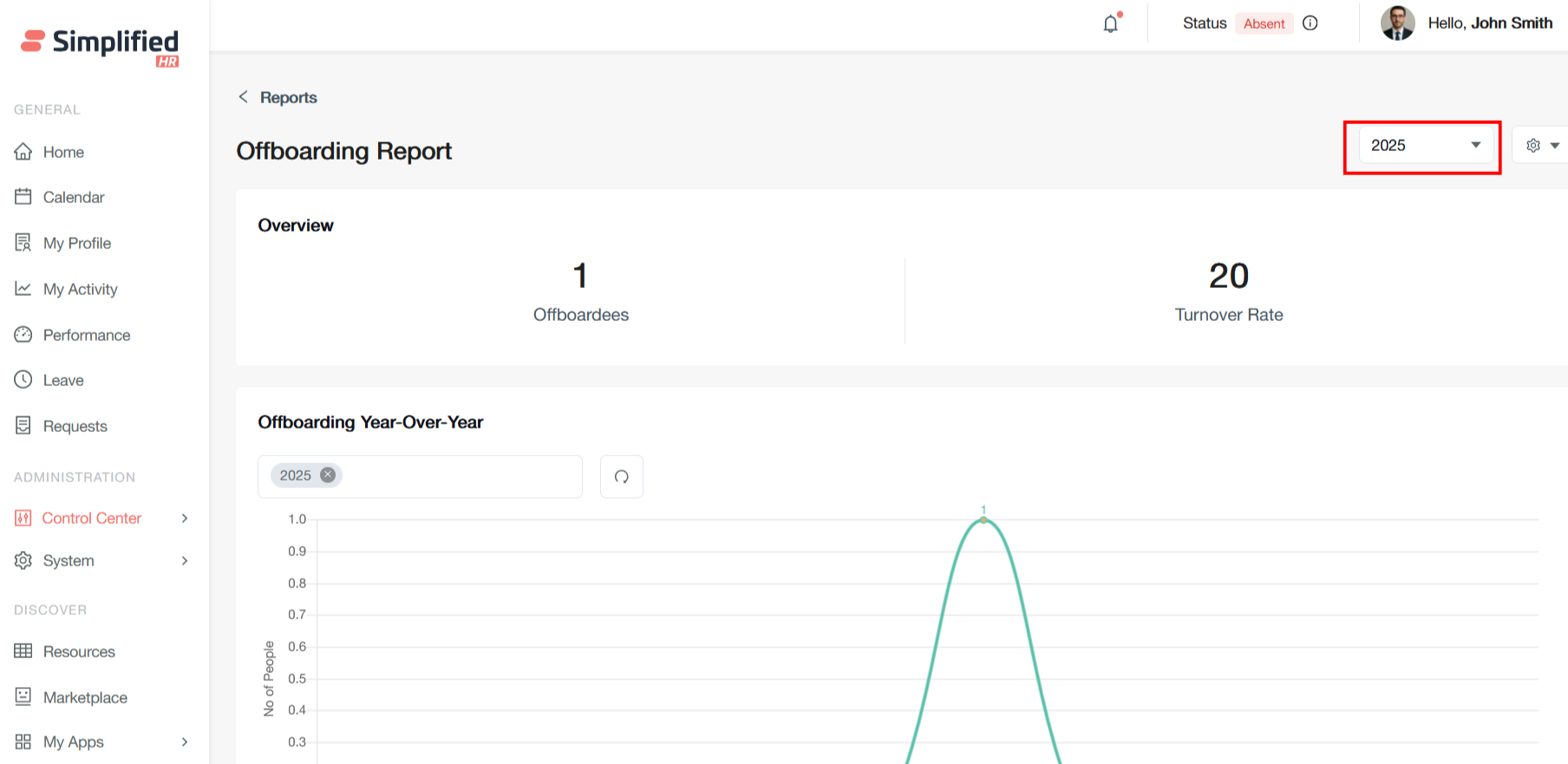
Task: Expand the Control Center submenu
Action: click(x=184, y=518)
